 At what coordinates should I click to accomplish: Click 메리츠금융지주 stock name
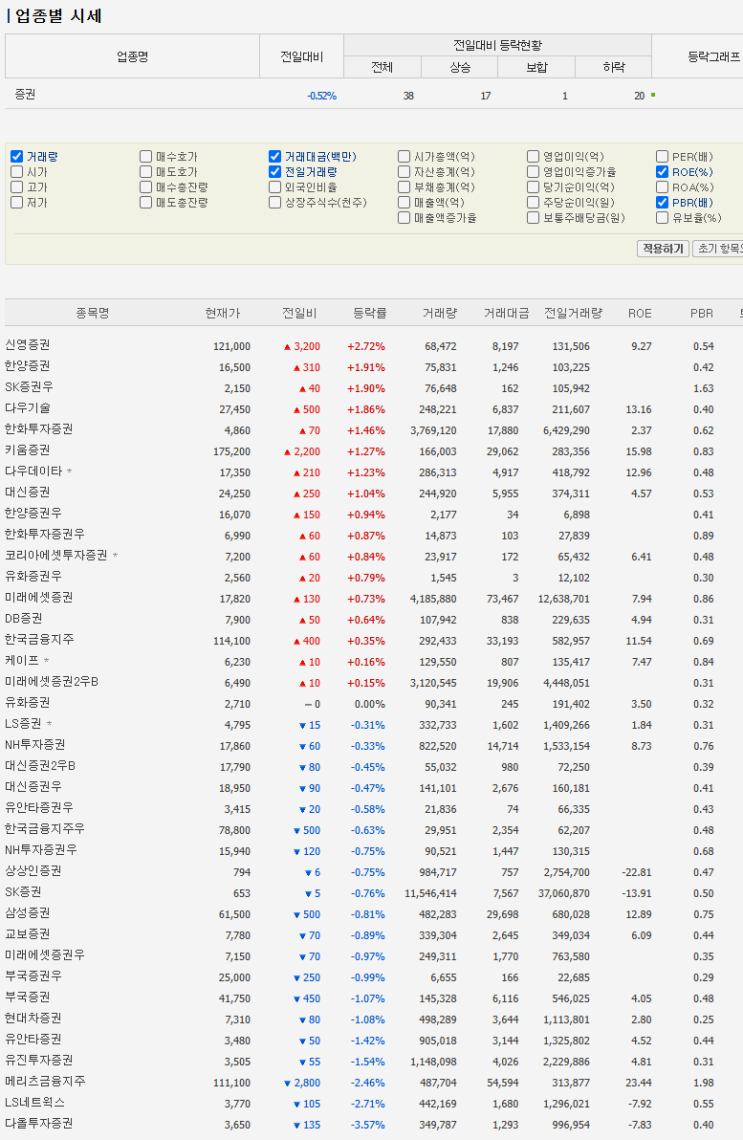(45, 1082)
